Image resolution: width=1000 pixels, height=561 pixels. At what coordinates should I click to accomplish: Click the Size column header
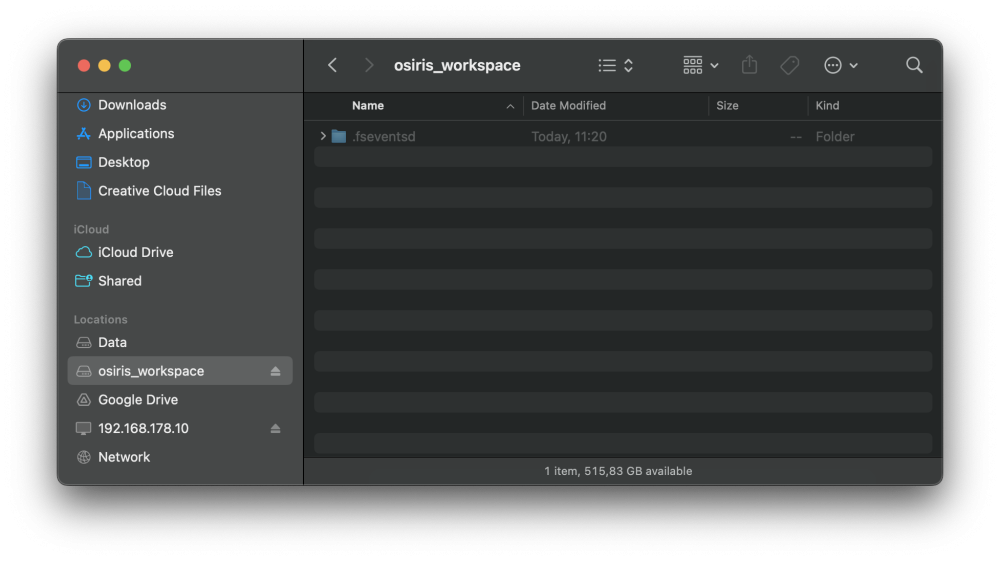tap(727, 105)
